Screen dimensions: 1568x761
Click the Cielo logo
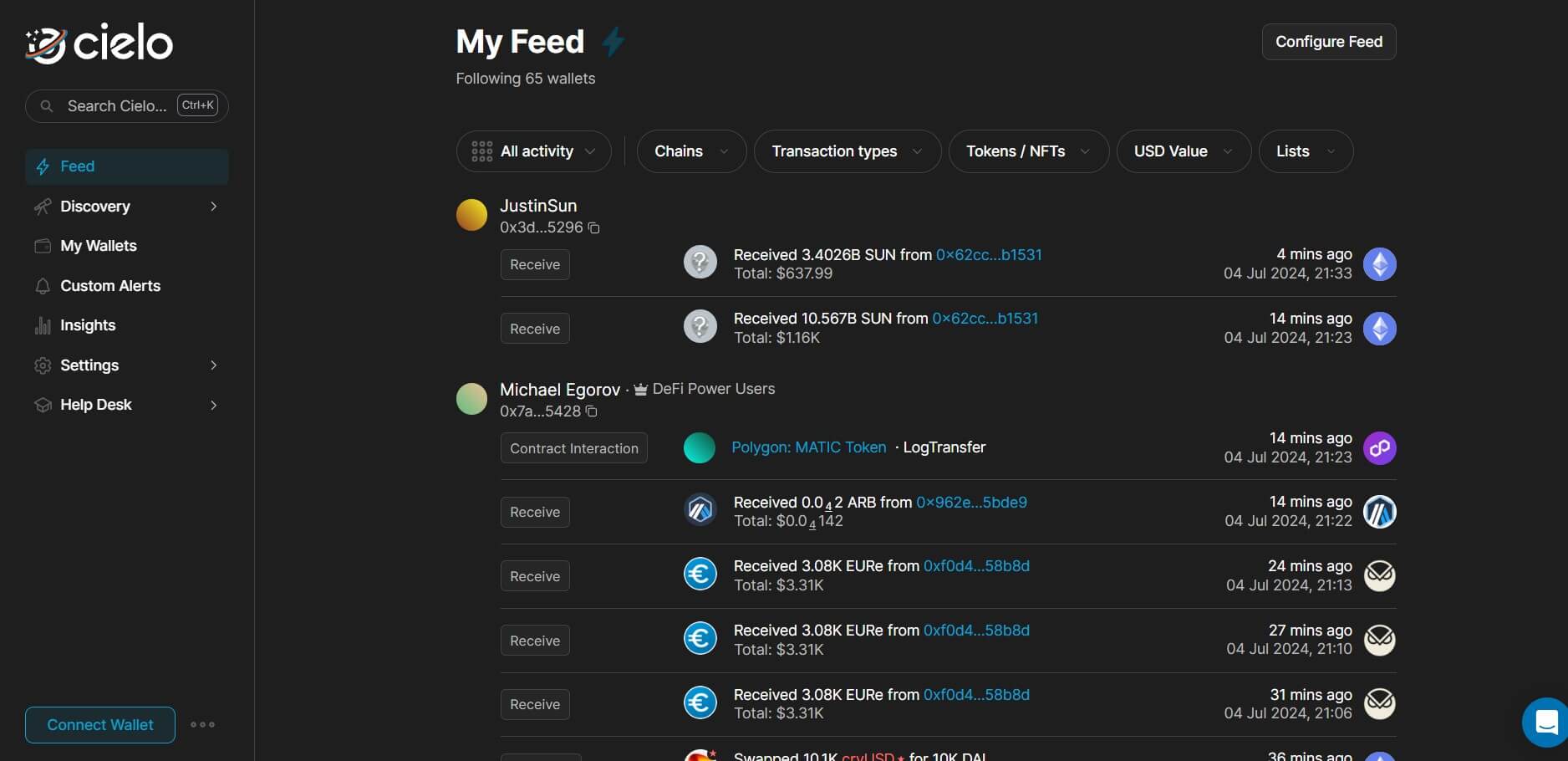[99, 43]
